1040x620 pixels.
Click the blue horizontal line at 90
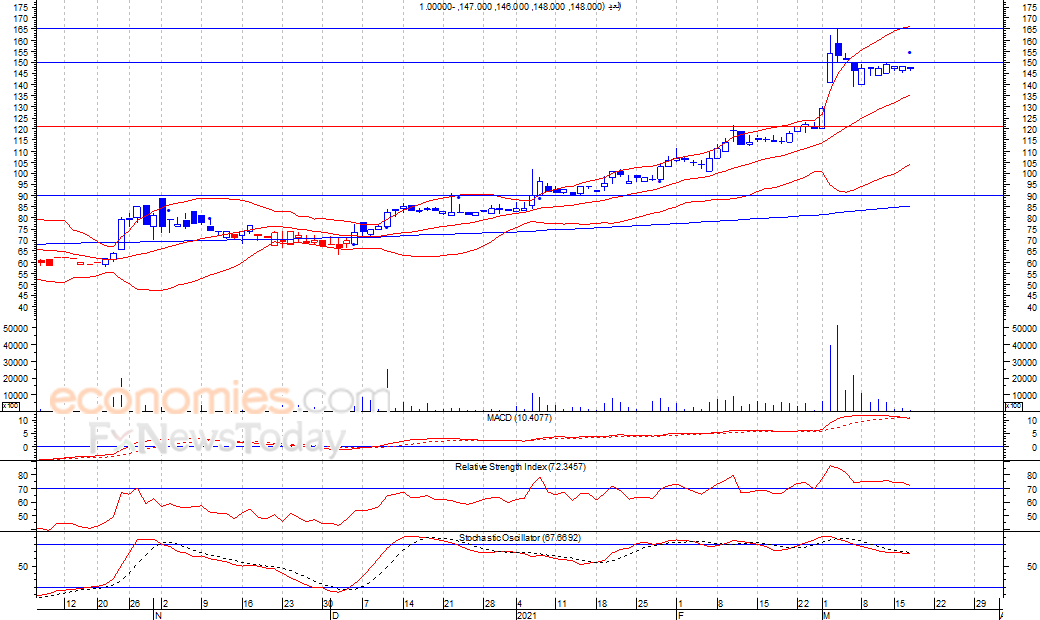[520, 196]
